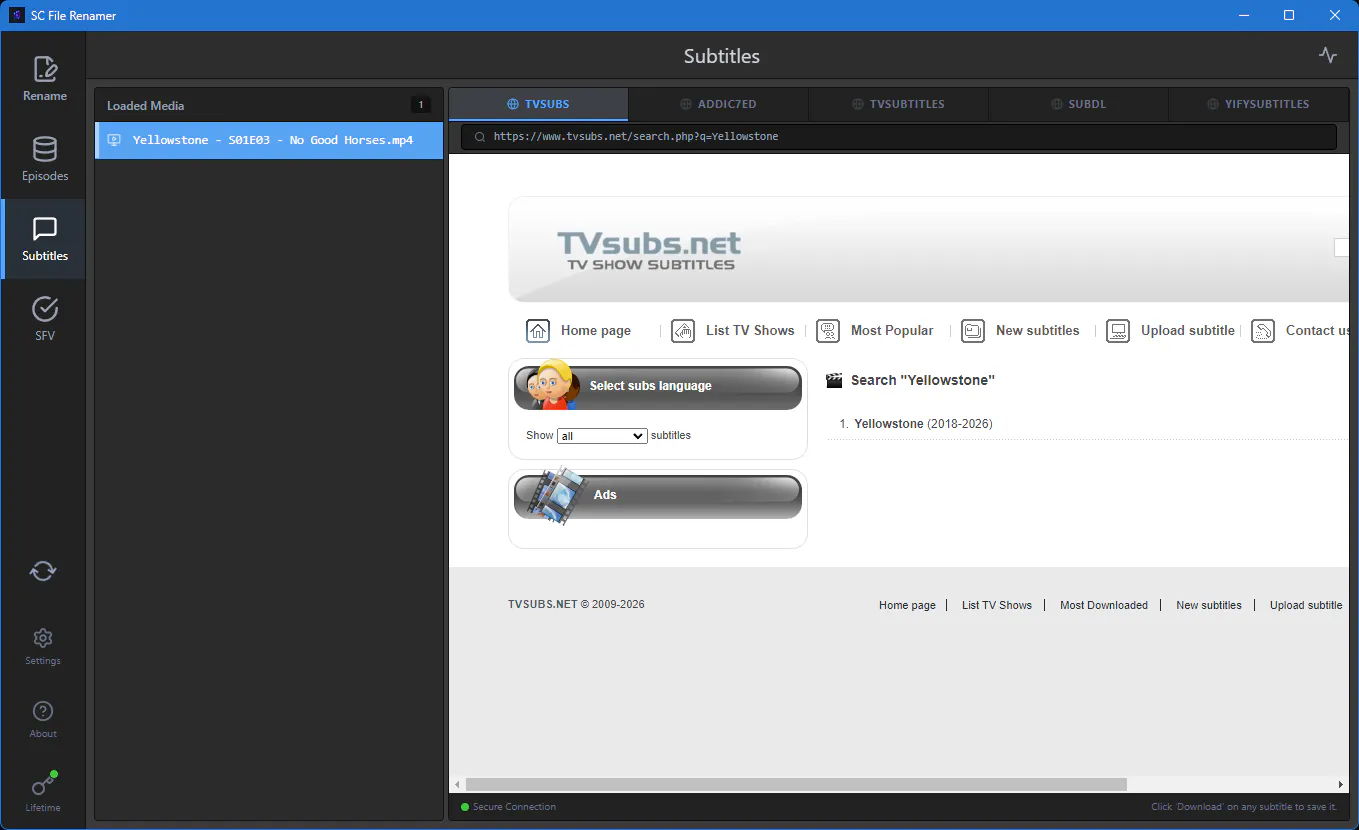Click footer Home page link
The height and width of the screenshot is (830, 1359).
907,605
